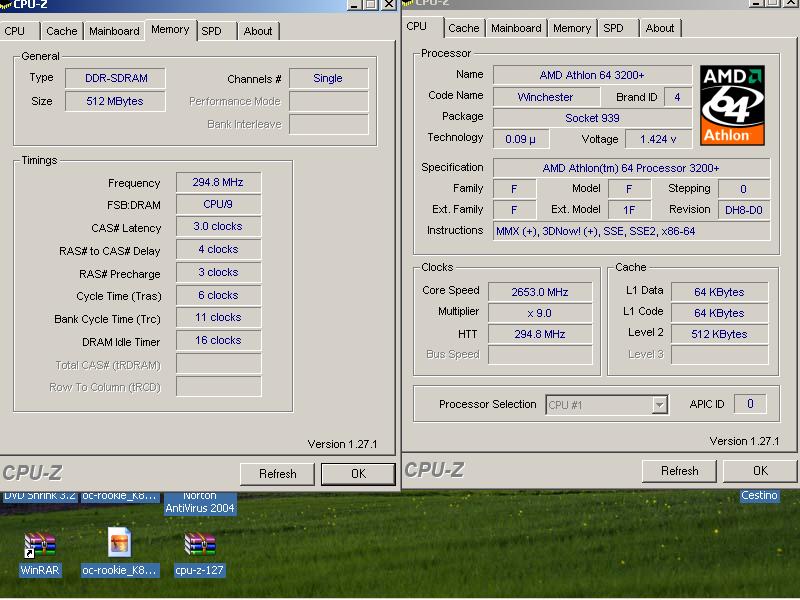Click the processor Name AMD Athlon 64 3200+ field
Screen dimensions: 800x600
click(x=592, y=75)
